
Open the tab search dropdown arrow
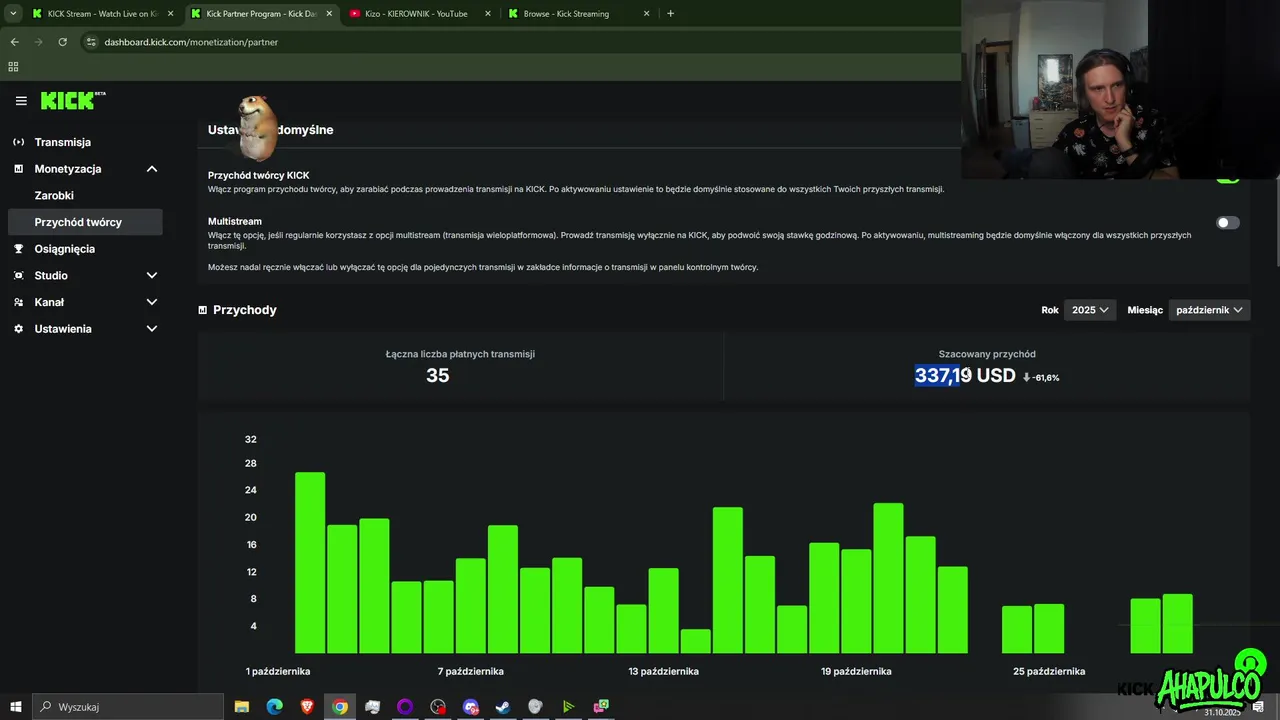13,14
